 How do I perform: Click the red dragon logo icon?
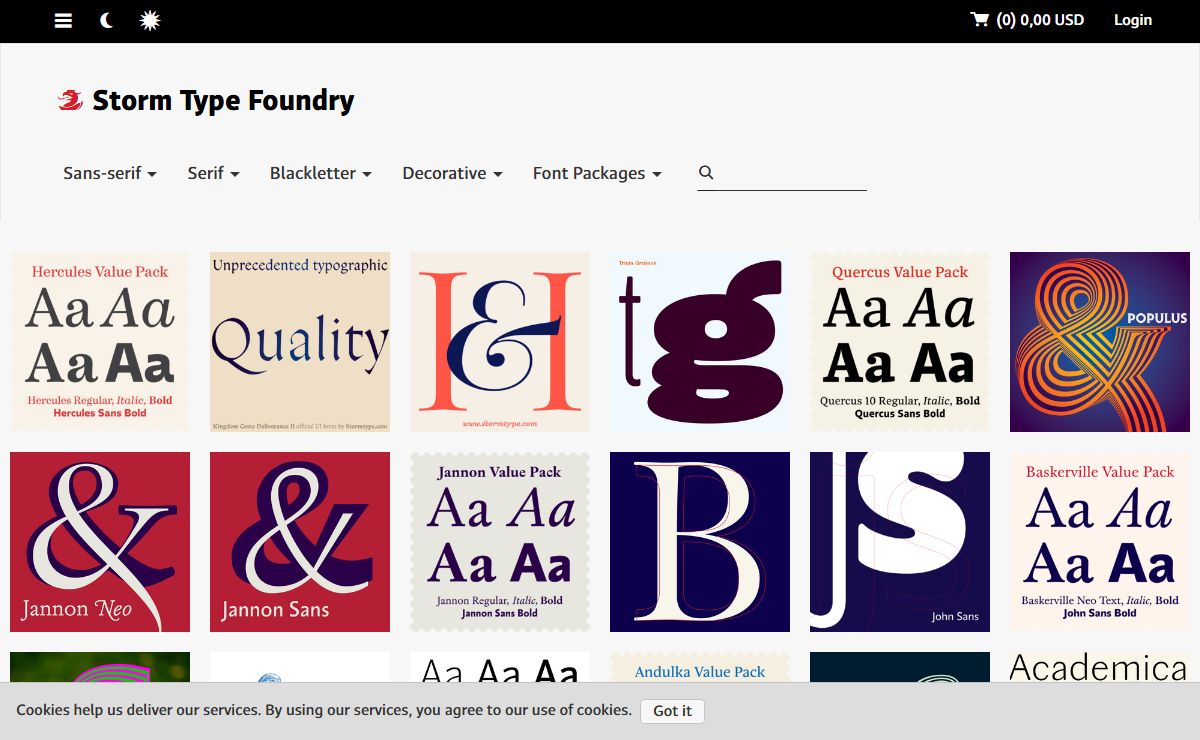coord(71,100)
